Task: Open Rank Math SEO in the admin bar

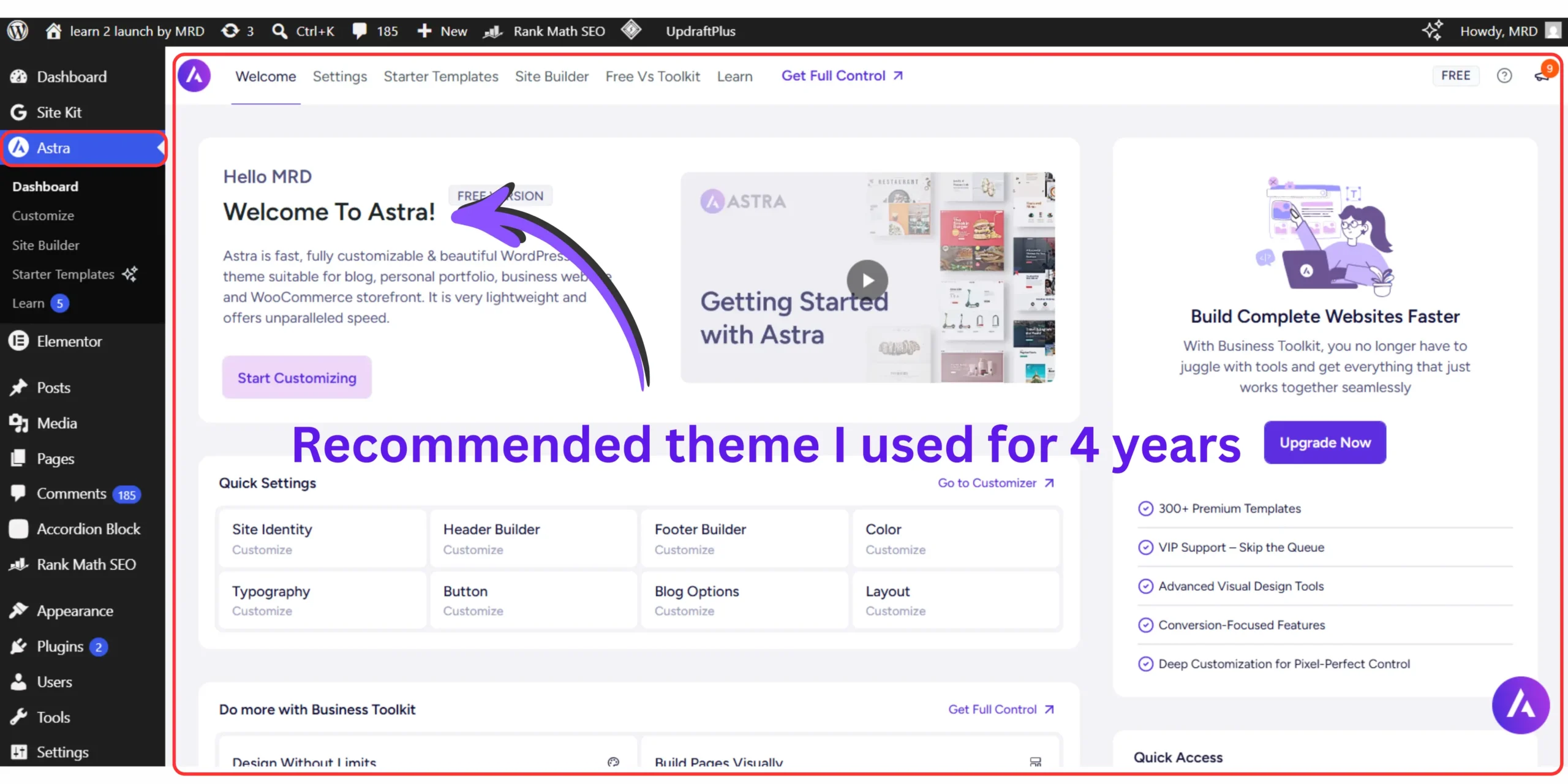Action: tap(544, 31)
